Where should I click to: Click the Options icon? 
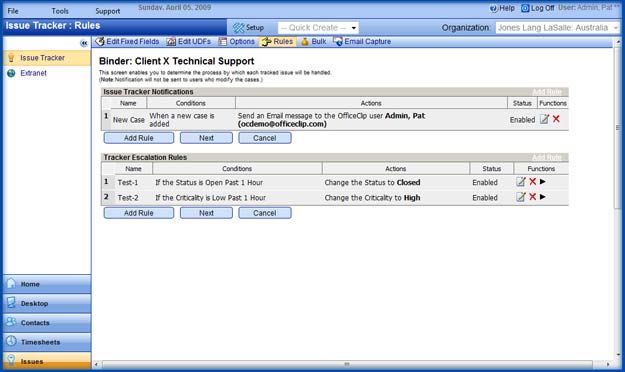point(222,41)
